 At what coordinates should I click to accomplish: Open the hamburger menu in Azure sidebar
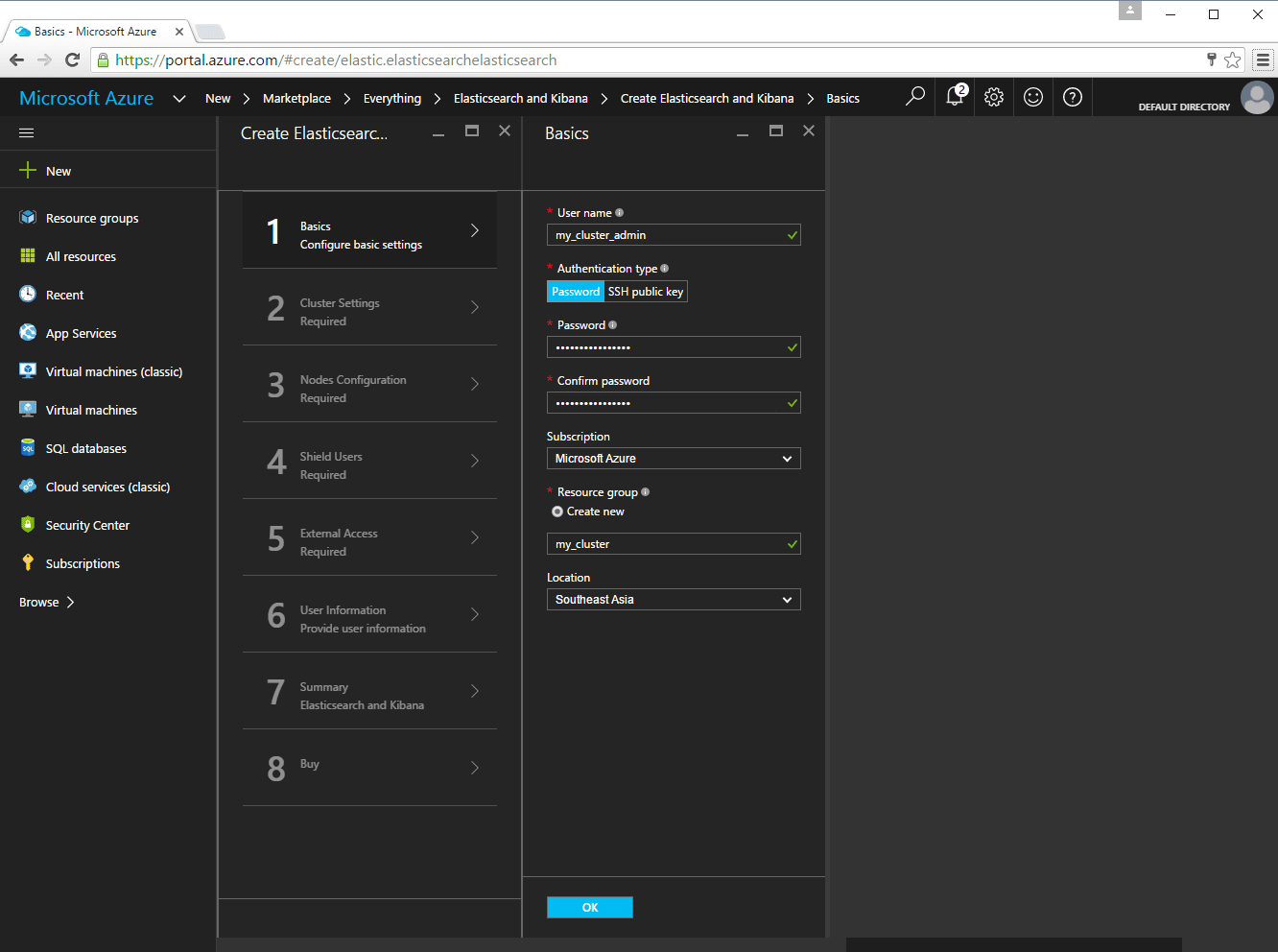point(27,133)
